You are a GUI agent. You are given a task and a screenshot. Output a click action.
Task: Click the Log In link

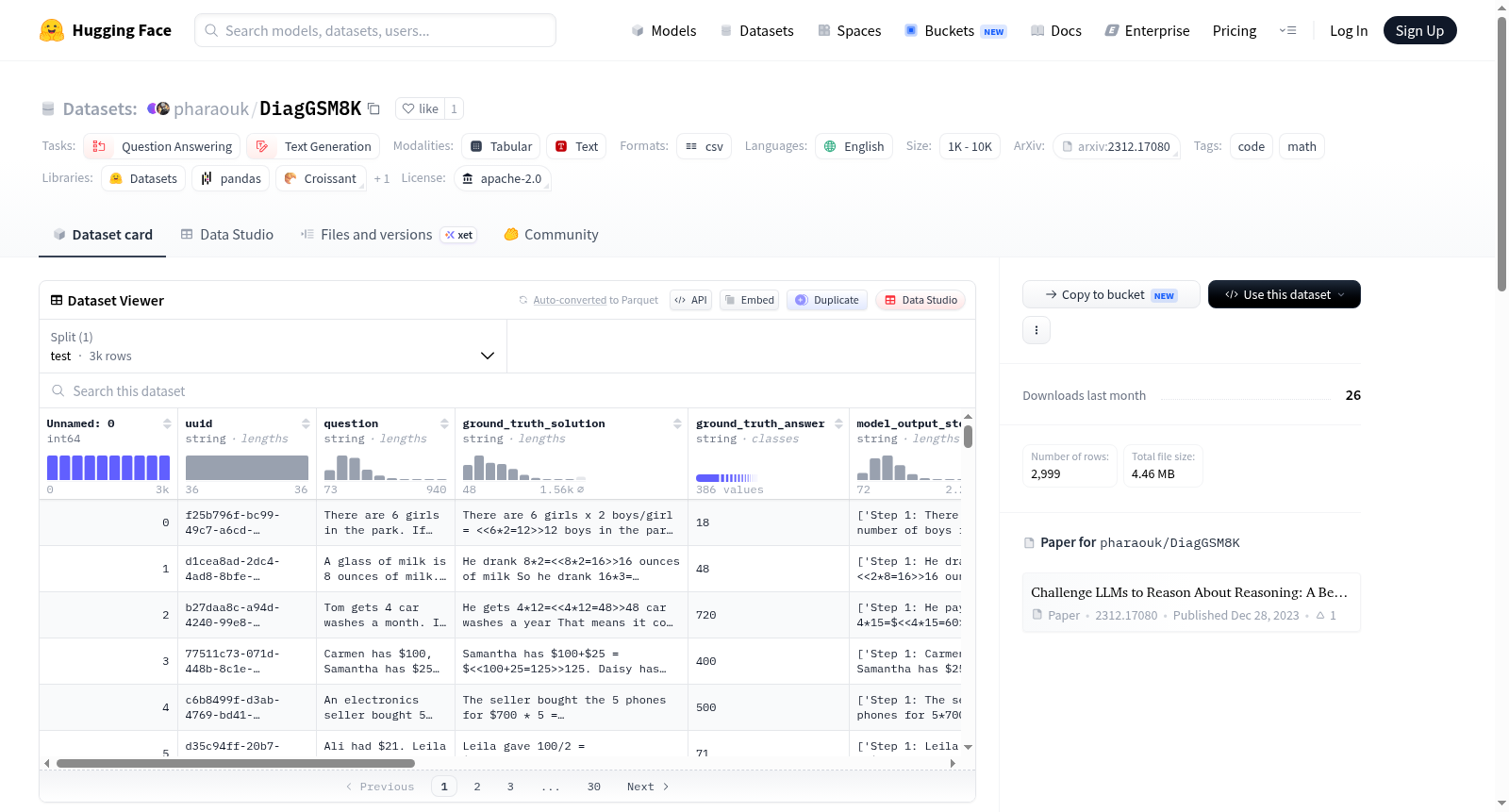pos(1349,30)
